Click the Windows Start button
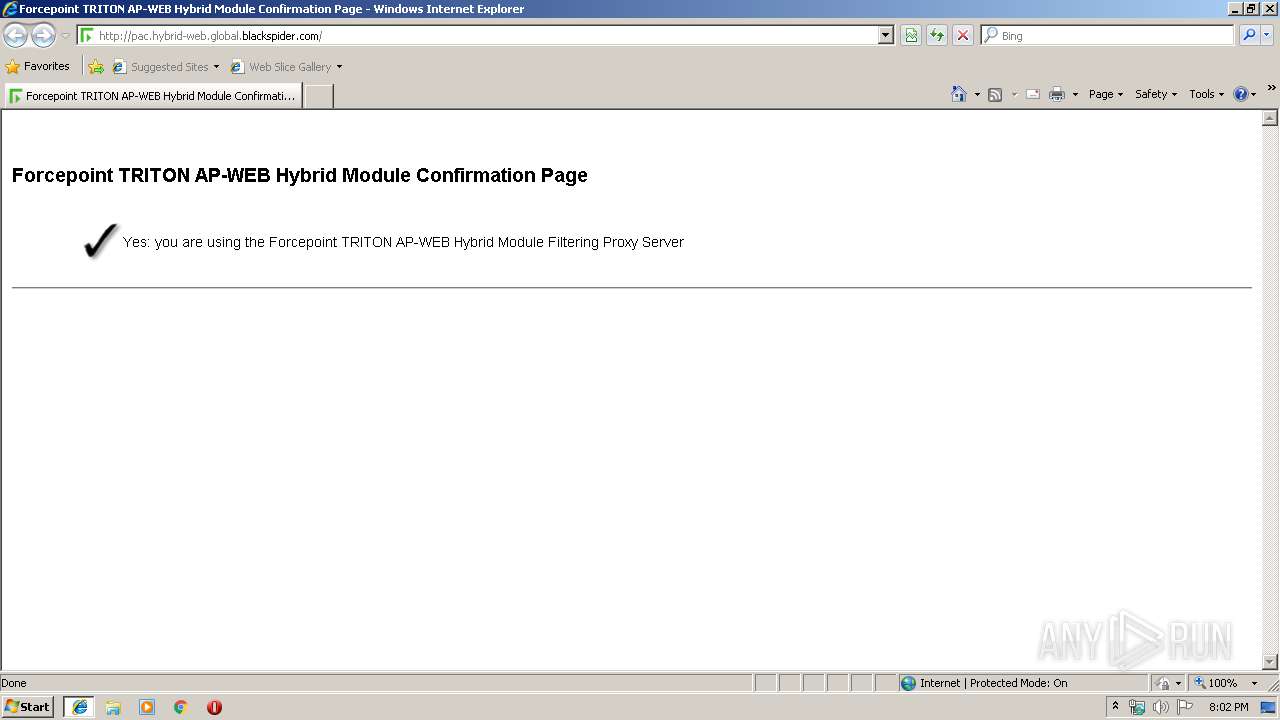The height and width of the screenshot is (720, 1280). pyautogui.click(x=28, y=707)
